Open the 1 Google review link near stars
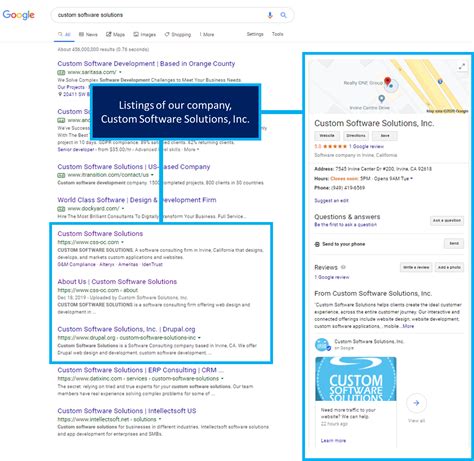The width and height of the screenshot is (474, 461). (366, 146)
